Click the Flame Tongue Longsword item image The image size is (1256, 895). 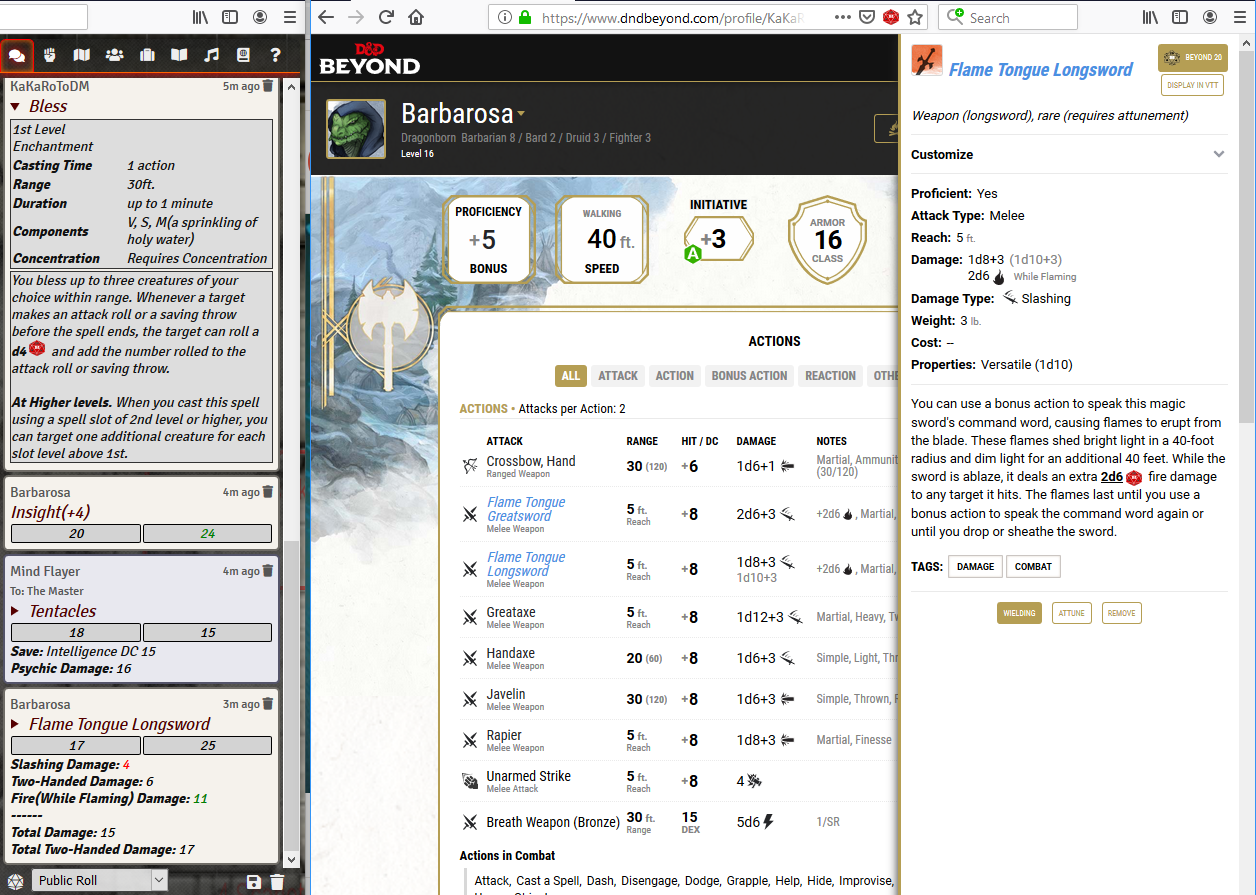(927, 60)
